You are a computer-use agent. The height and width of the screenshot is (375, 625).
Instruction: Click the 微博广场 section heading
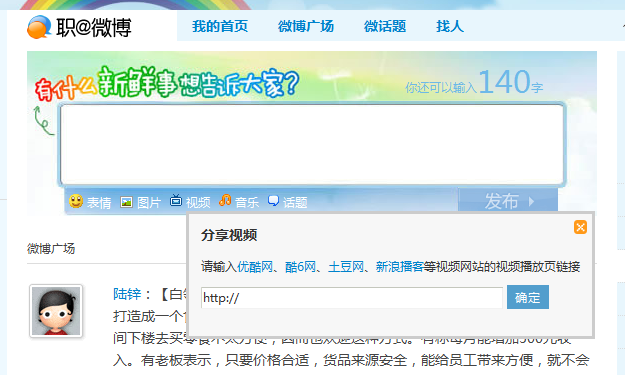click(x=51, y=249)
